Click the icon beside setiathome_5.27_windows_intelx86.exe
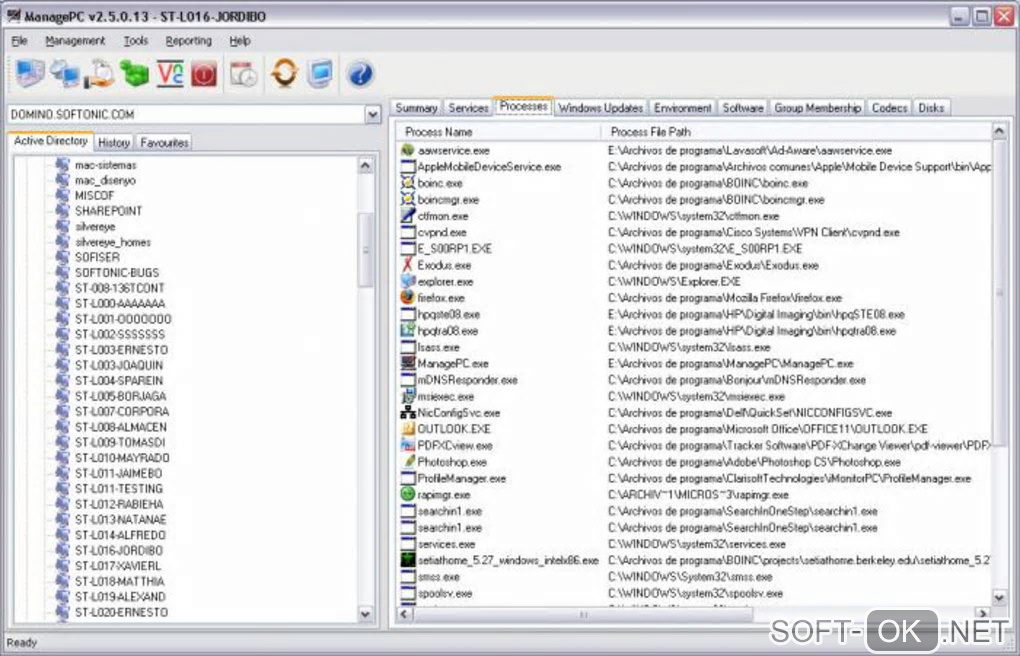1020x656 pixels. coord(407,560)
